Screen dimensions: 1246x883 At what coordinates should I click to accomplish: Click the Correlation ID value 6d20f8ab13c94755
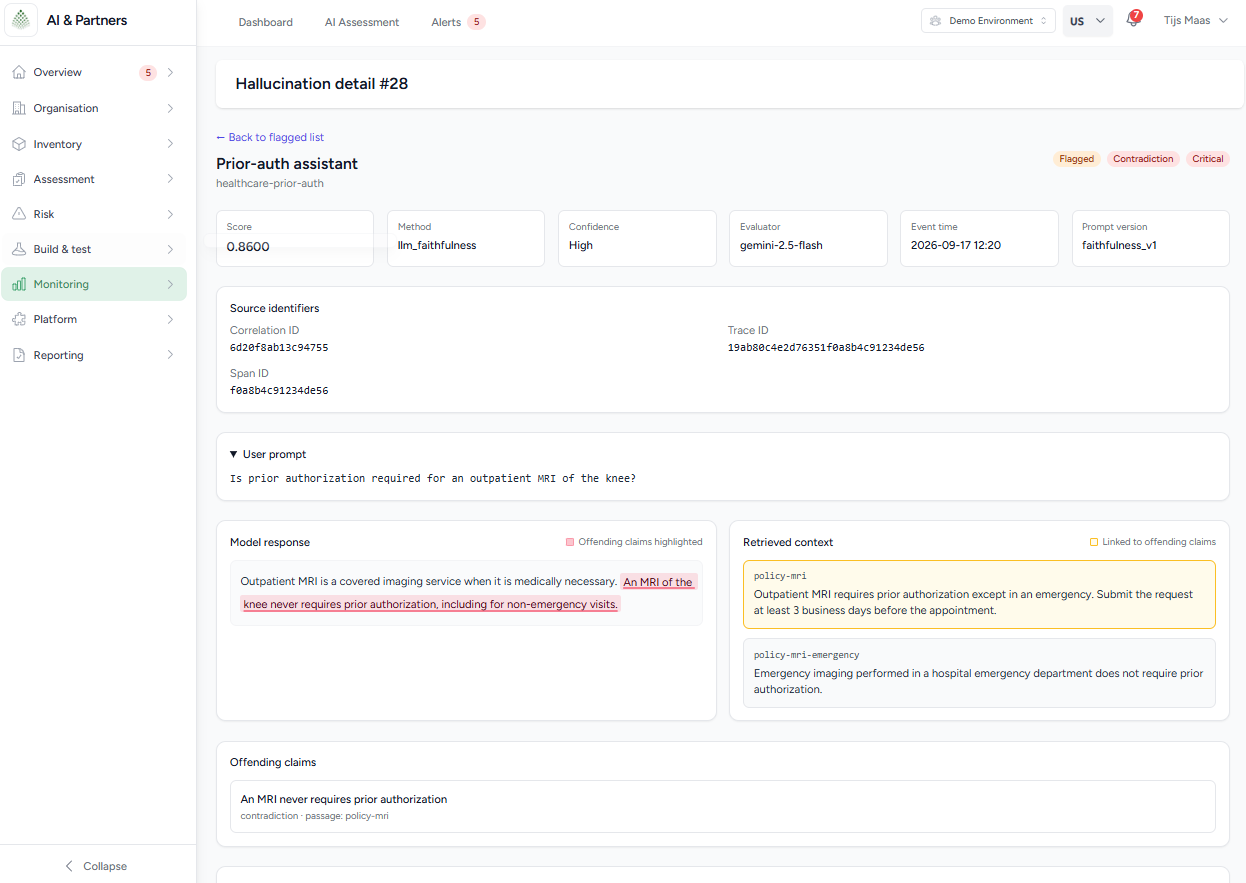coord(279,348)
